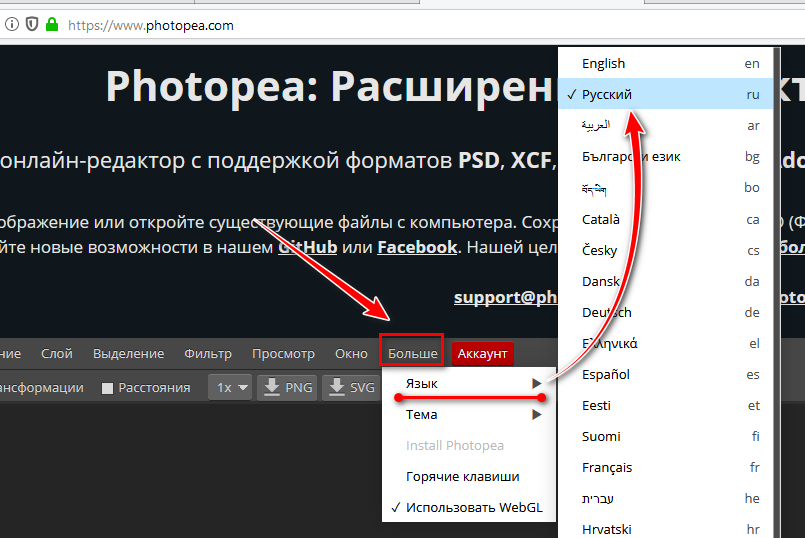Open the Слой menu
The image size is (805, 538).
click(56, 354)
